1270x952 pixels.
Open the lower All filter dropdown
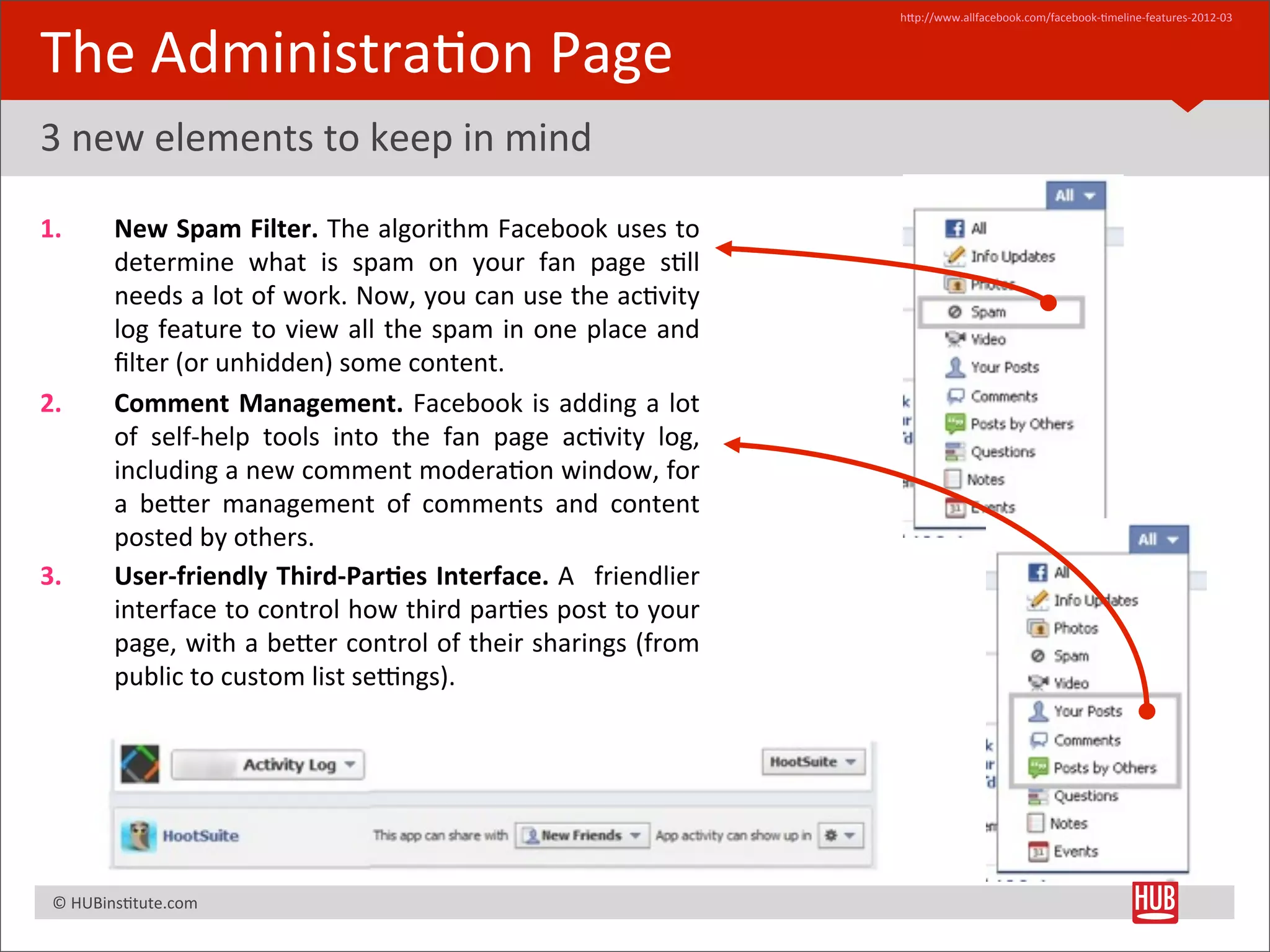pyautogui.click(x=1158, y=540)
